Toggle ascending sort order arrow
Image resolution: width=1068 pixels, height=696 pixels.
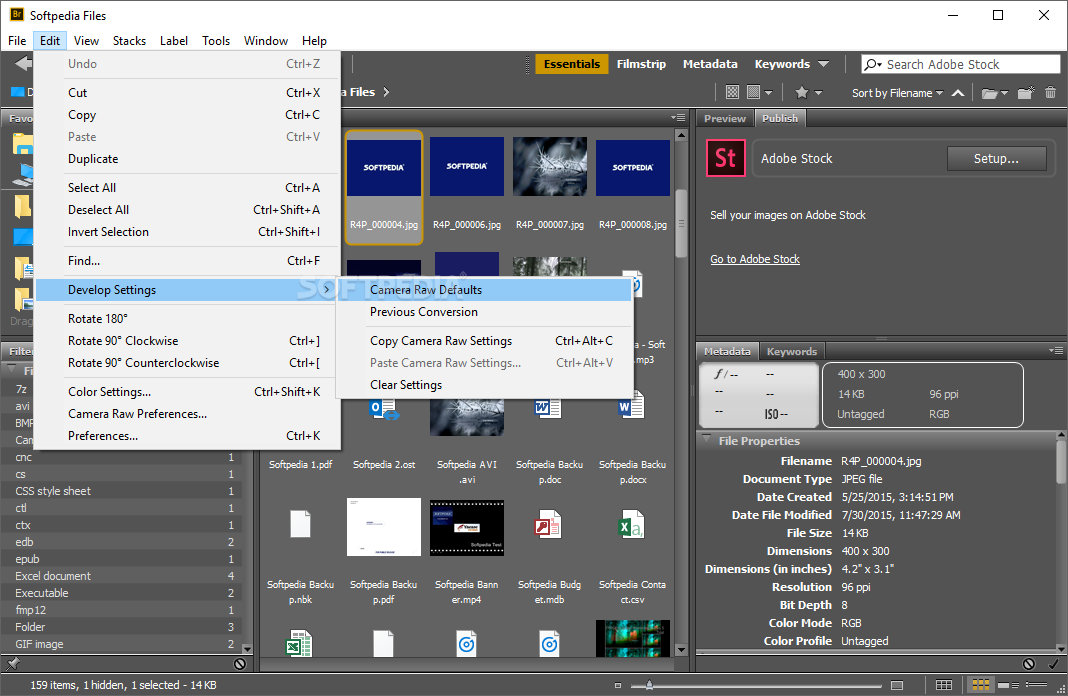(x=958, y=93)
